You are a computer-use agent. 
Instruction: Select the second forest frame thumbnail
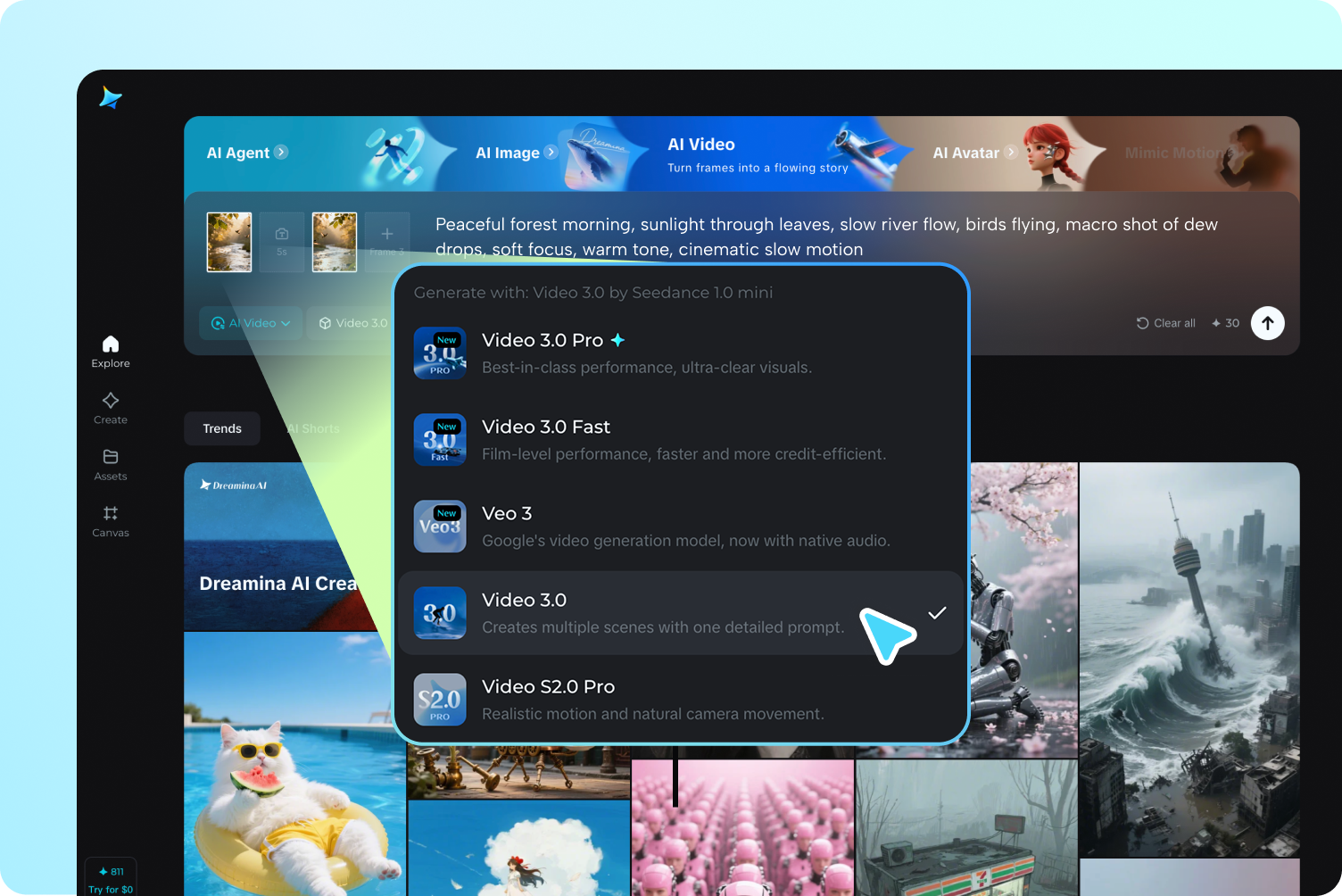(x=335, y=242)
